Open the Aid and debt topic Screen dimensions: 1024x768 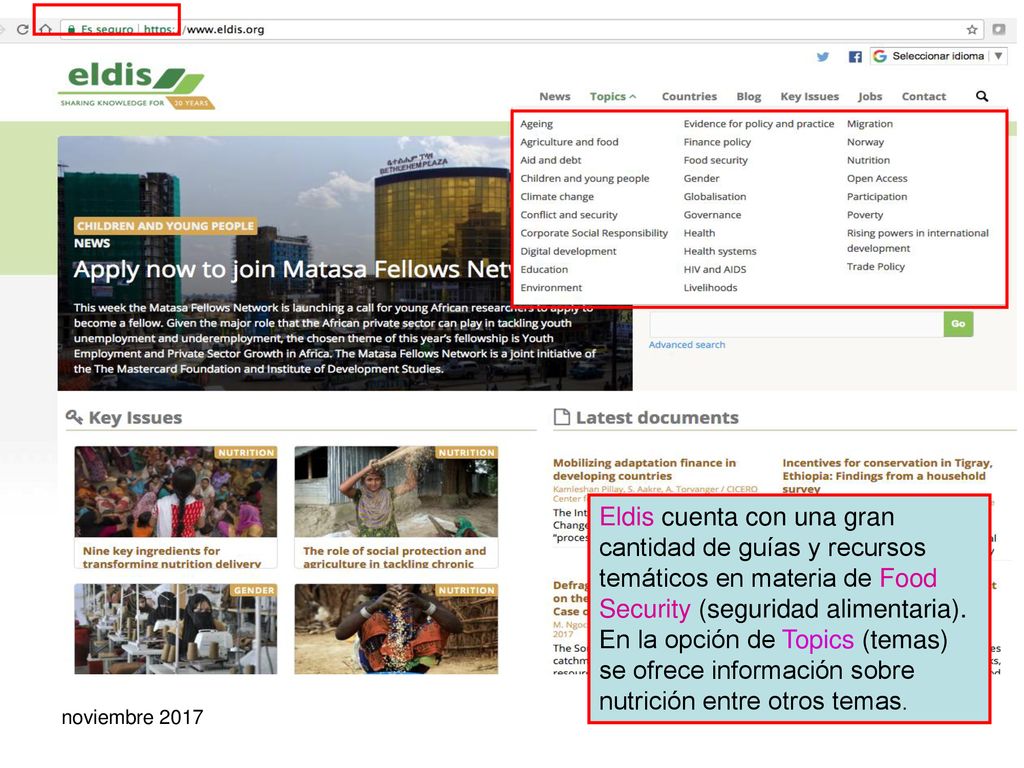point(551,161)
